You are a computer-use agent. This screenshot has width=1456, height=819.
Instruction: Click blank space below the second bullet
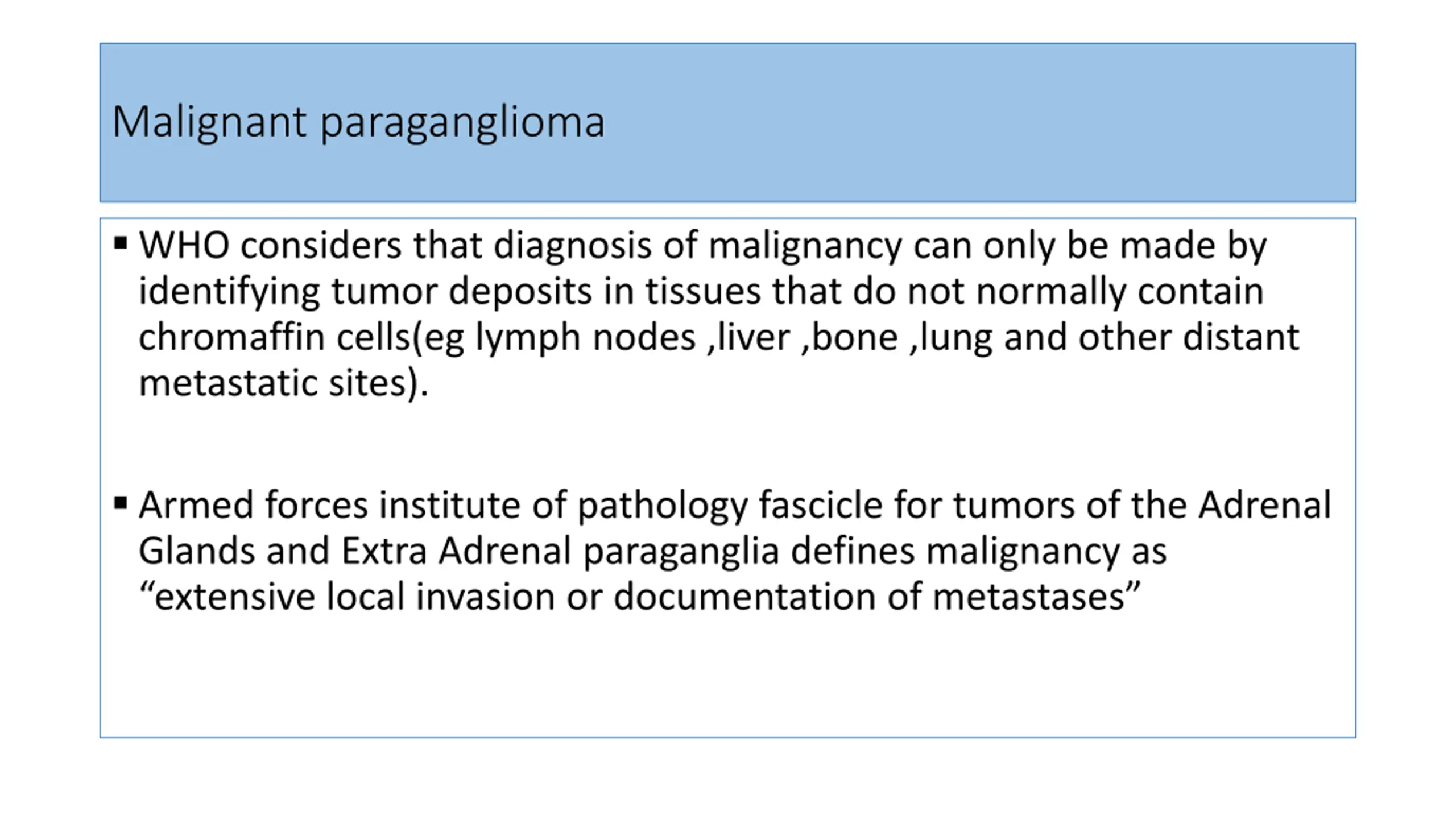tap(728, 677)
